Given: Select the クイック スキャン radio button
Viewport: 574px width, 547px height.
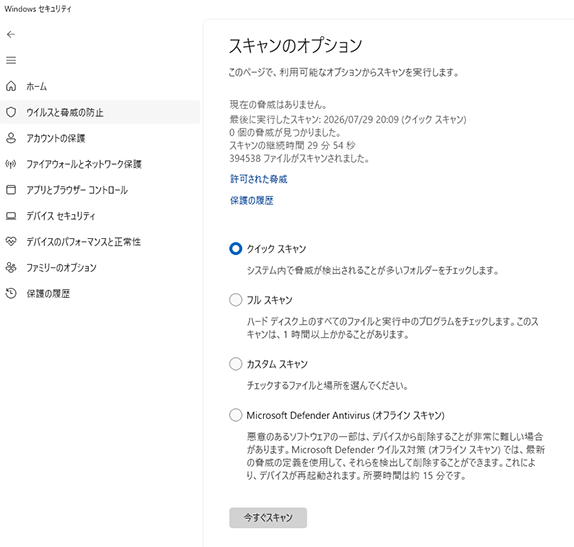Looking at the screenshot, I should click(235, 249).
